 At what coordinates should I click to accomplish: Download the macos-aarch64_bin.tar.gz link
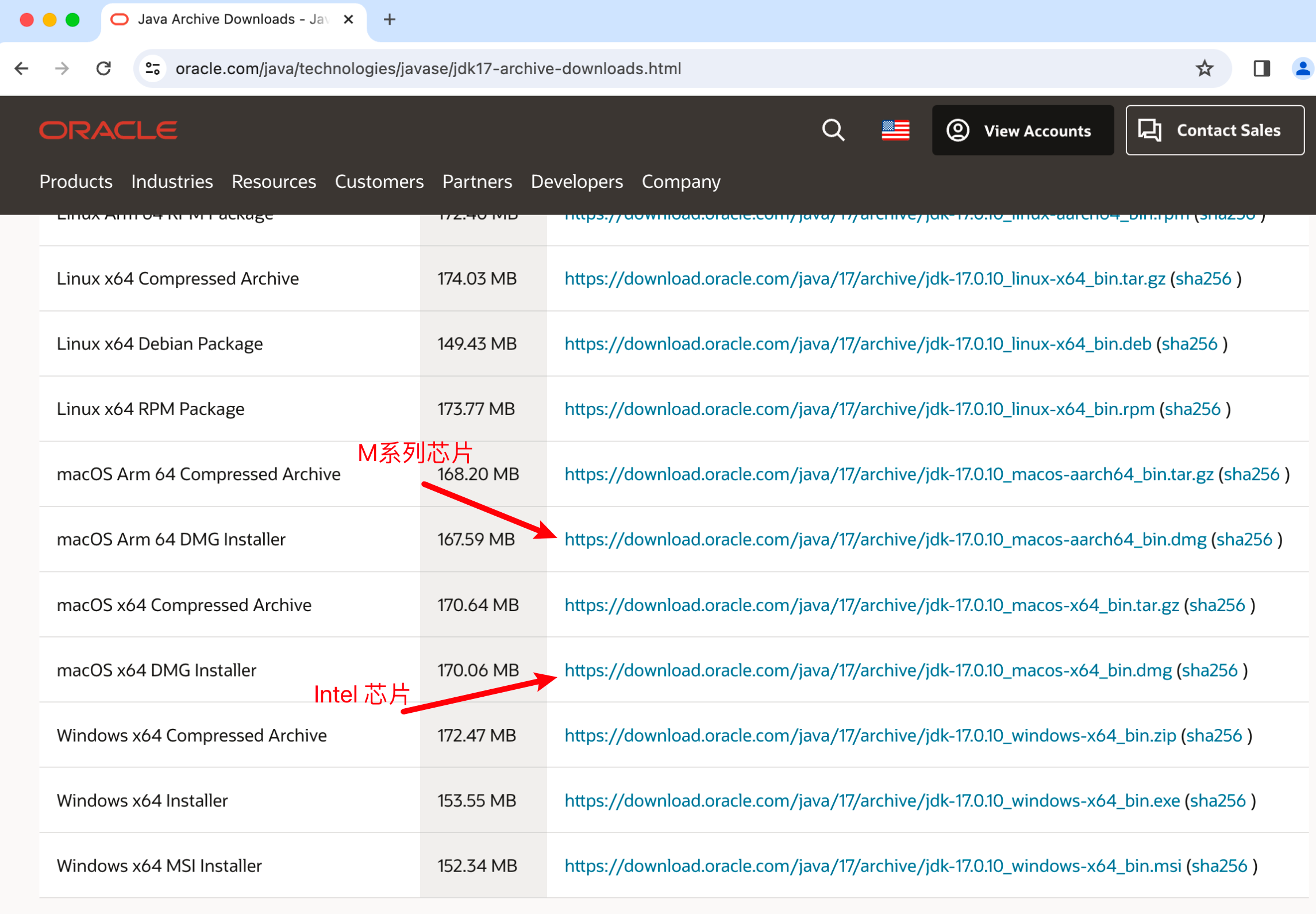coord(888,474)
